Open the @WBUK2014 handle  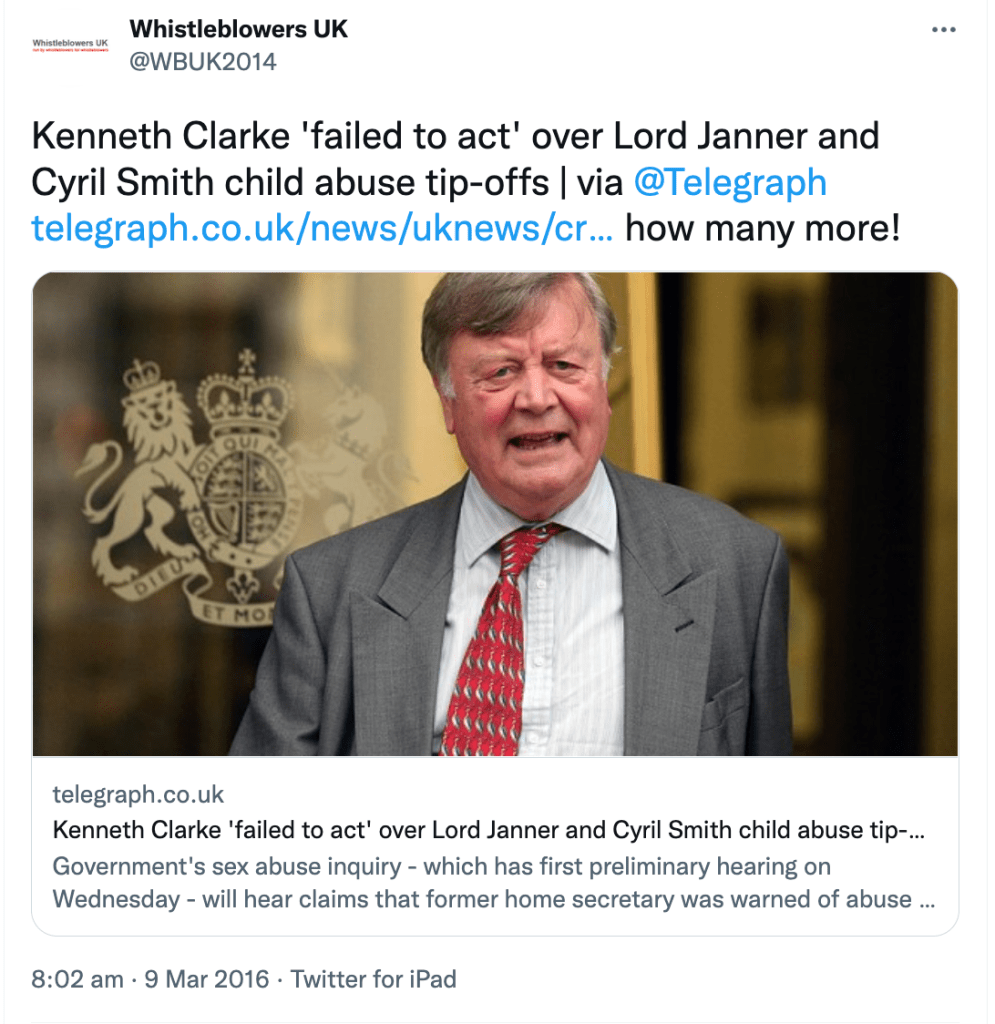(203, 62)
